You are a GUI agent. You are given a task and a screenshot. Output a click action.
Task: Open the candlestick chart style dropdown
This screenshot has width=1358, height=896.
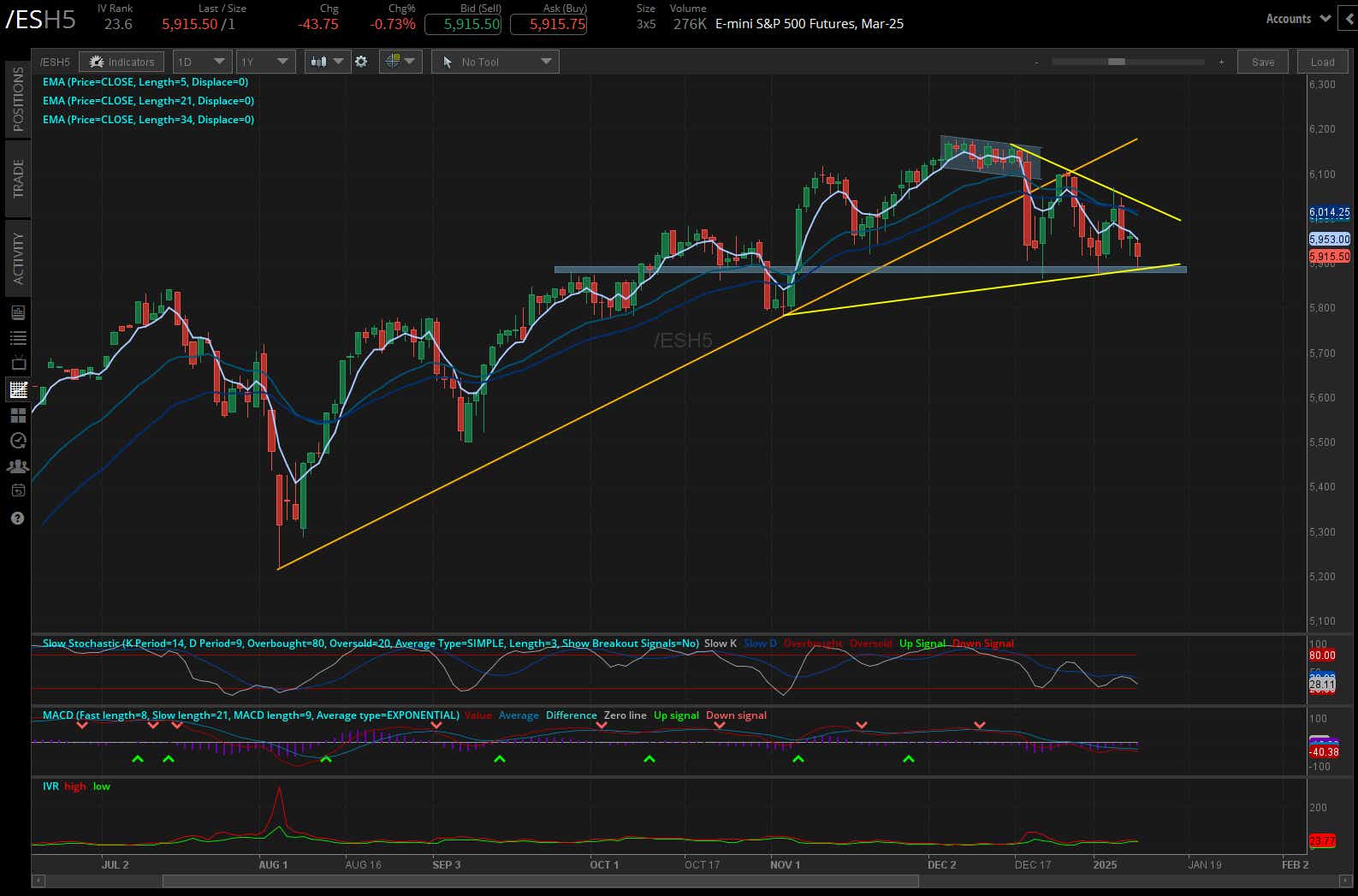(327, 62)
